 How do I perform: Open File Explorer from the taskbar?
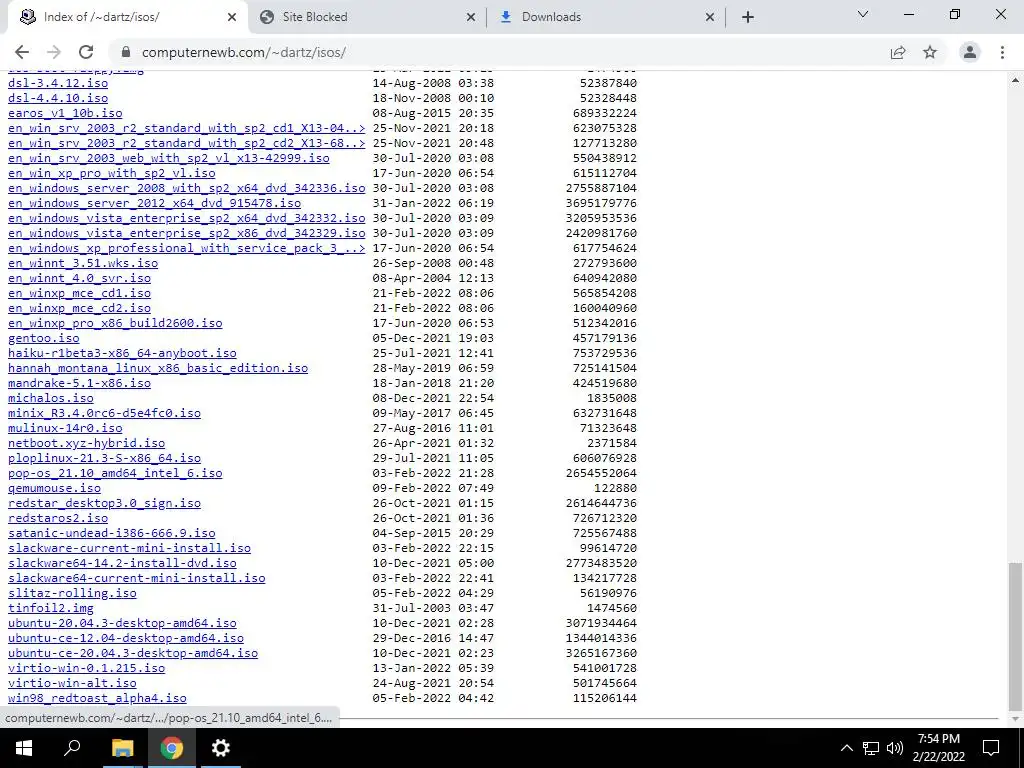122,748
